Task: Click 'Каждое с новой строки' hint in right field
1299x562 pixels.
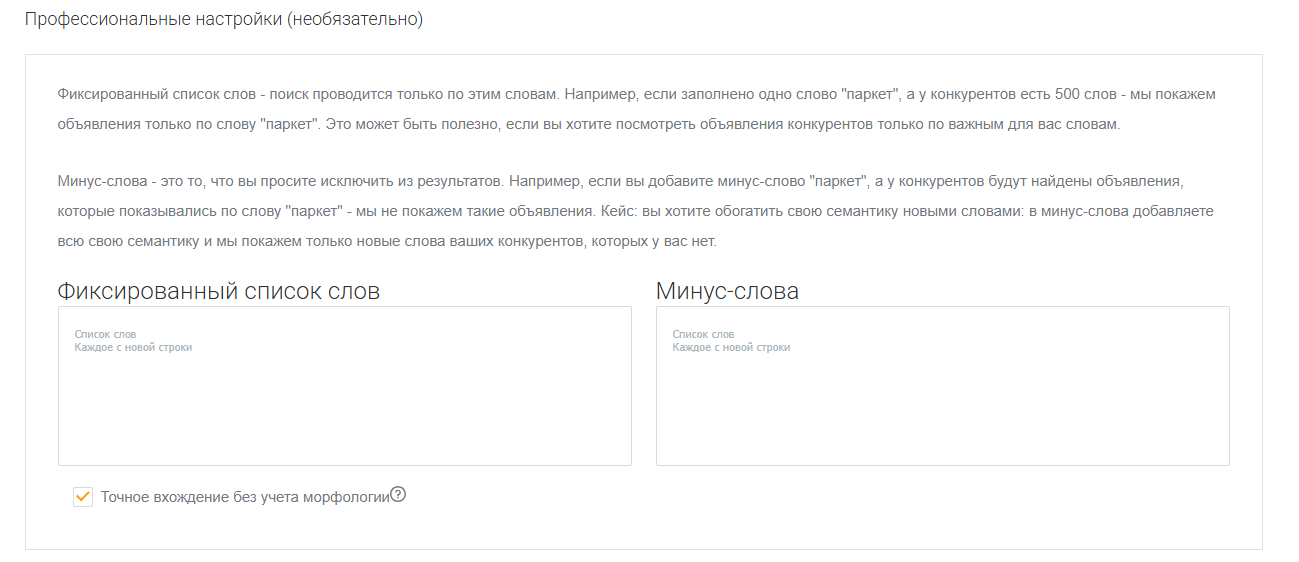Action: (731, 347)
